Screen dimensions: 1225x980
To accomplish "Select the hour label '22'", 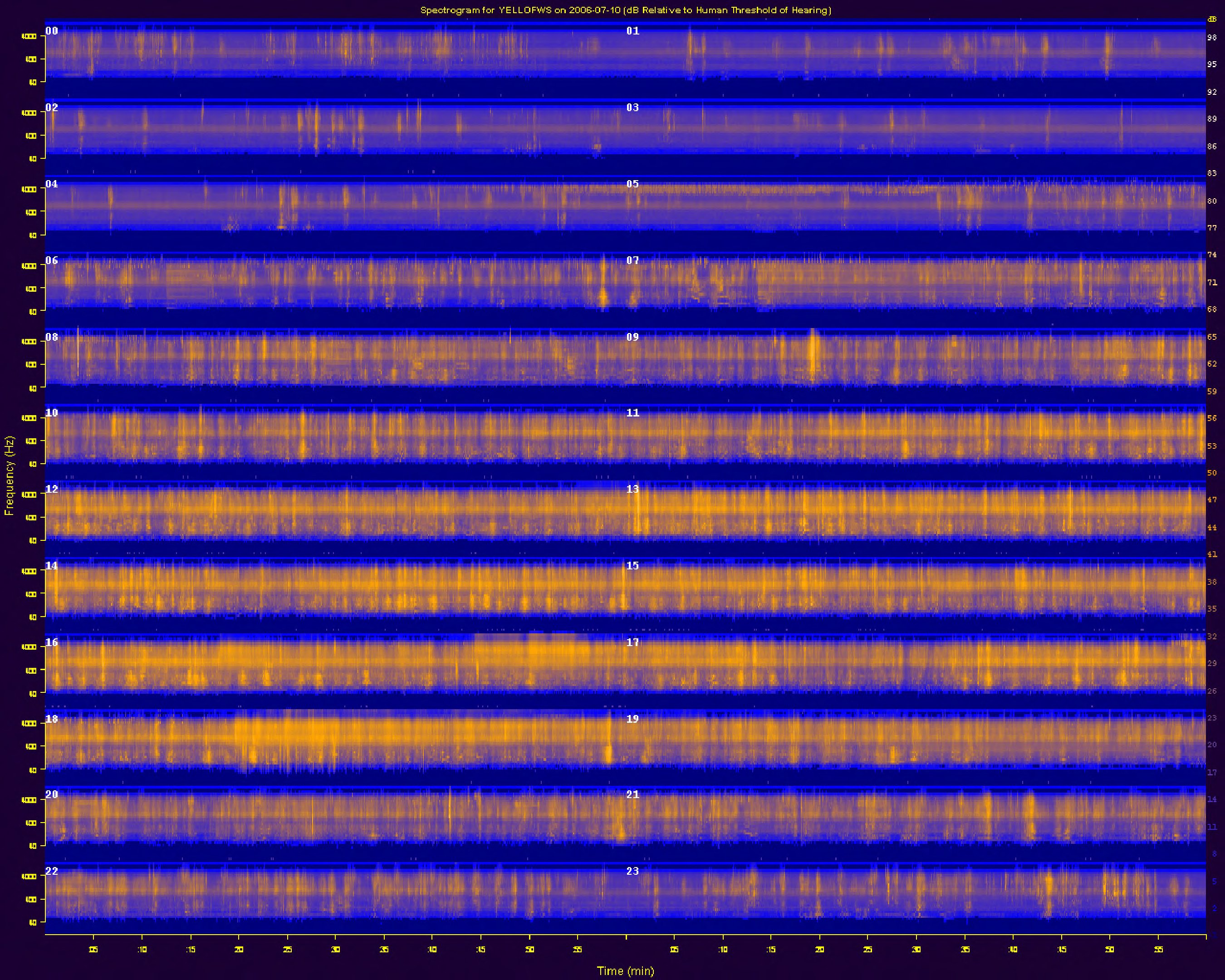I will 52,871.
